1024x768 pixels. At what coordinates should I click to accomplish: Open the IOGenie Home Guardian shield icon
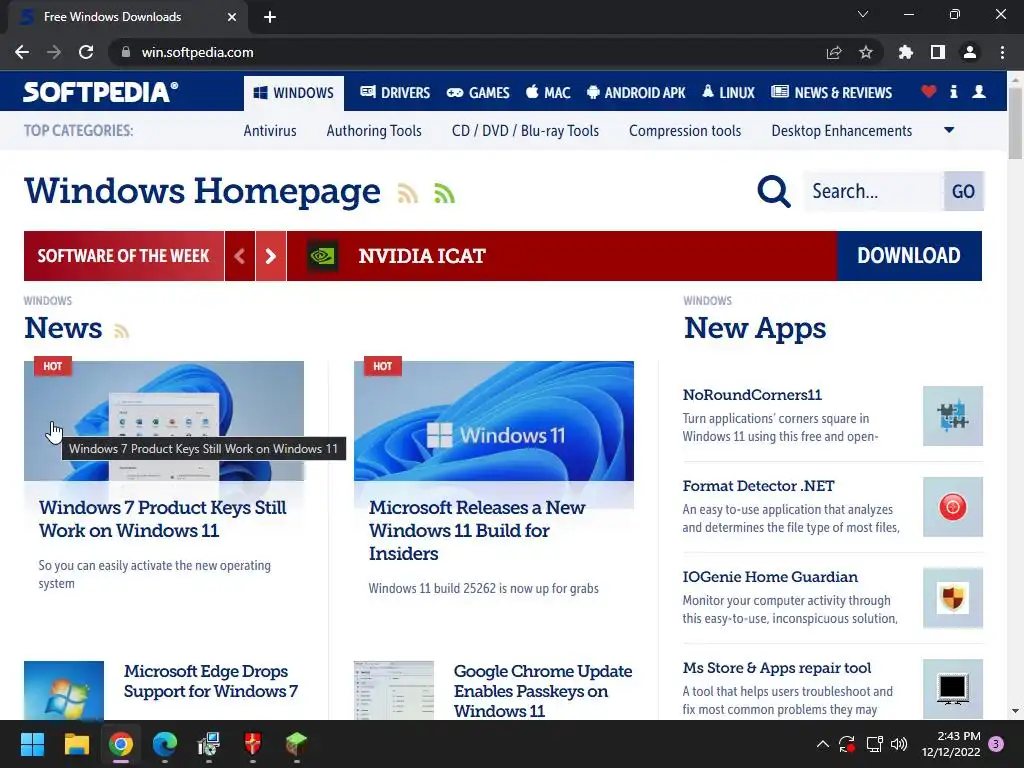[952, 598]
